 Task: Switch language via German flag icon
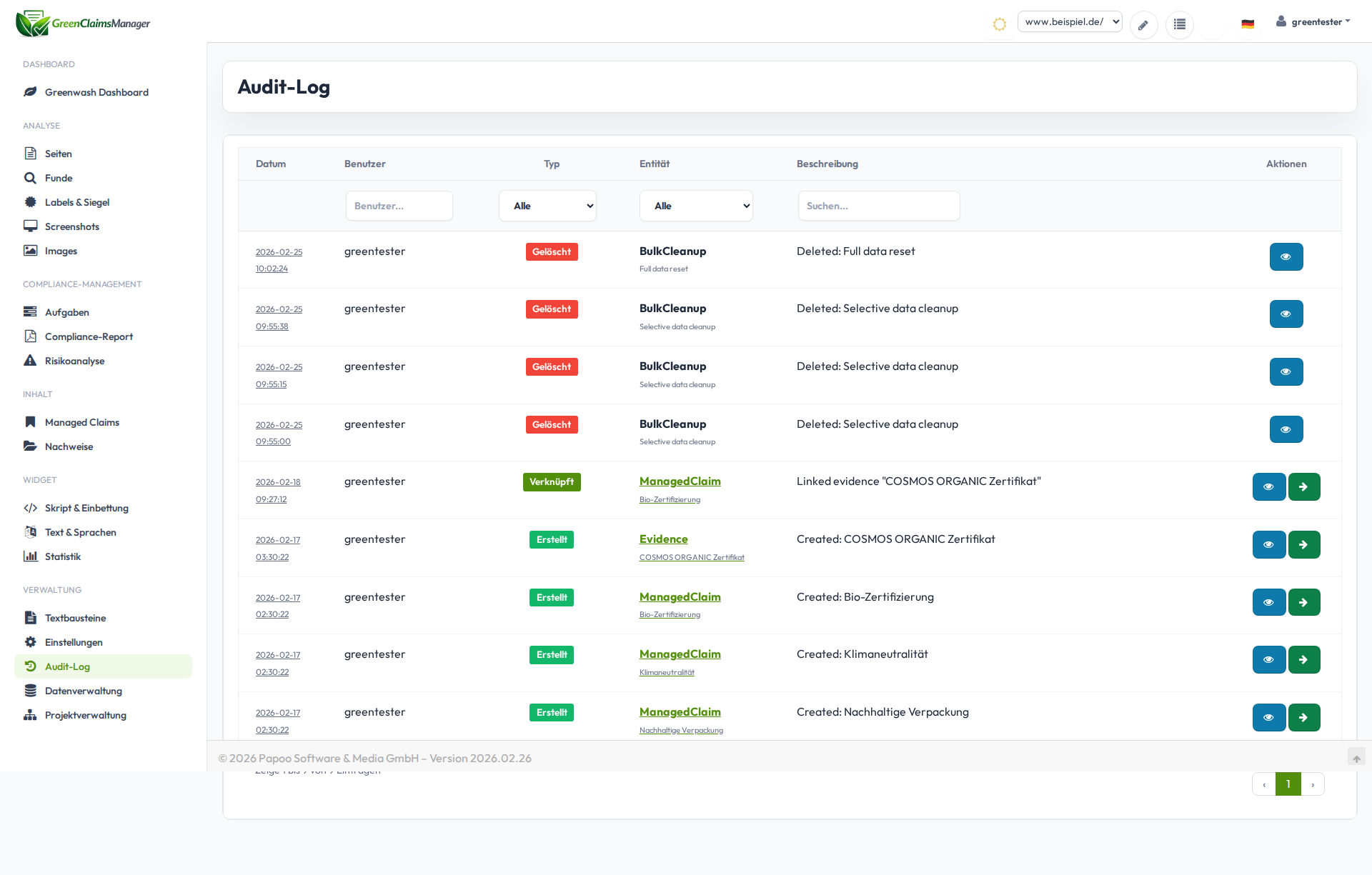[x=1248, y=24]
